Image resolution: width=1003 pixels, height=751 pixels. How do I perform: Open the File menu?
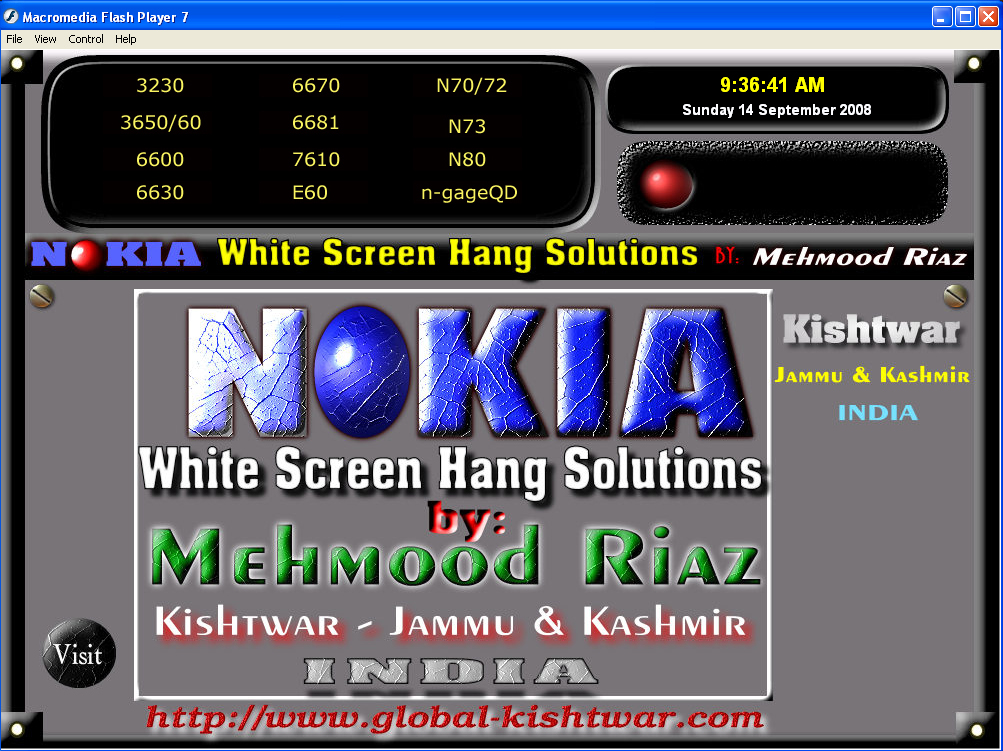coord(14,39)
